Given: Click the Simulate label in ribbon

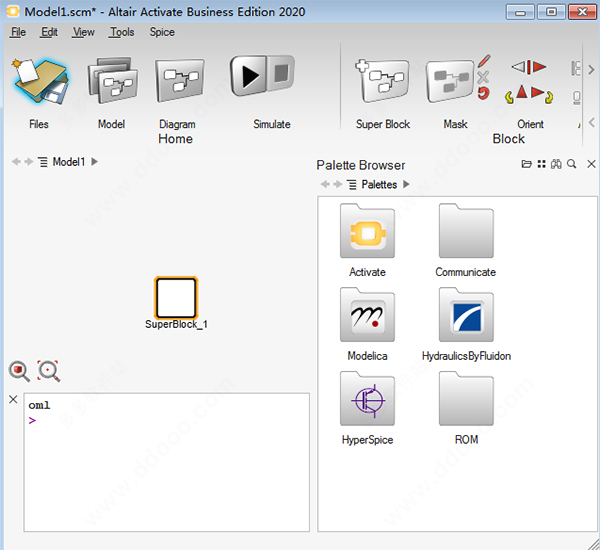Looking at the screenshot, I should point(272,124).
